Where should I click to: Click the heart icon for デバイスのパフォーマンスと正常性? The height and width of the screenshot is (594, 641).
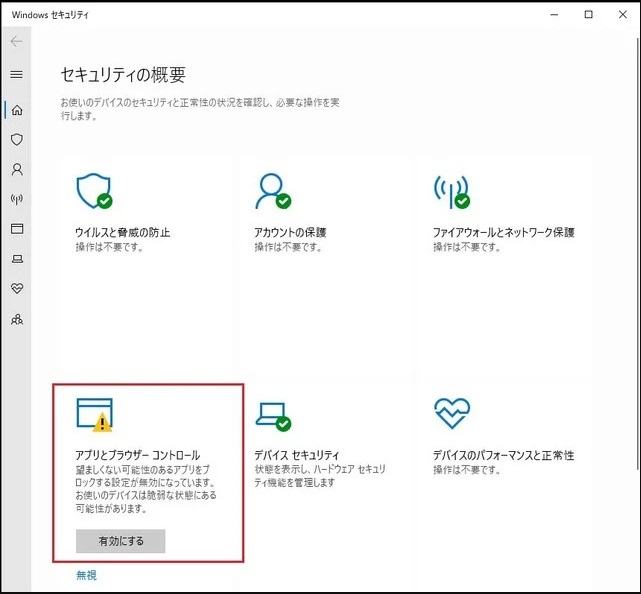[x=452, y=413]
